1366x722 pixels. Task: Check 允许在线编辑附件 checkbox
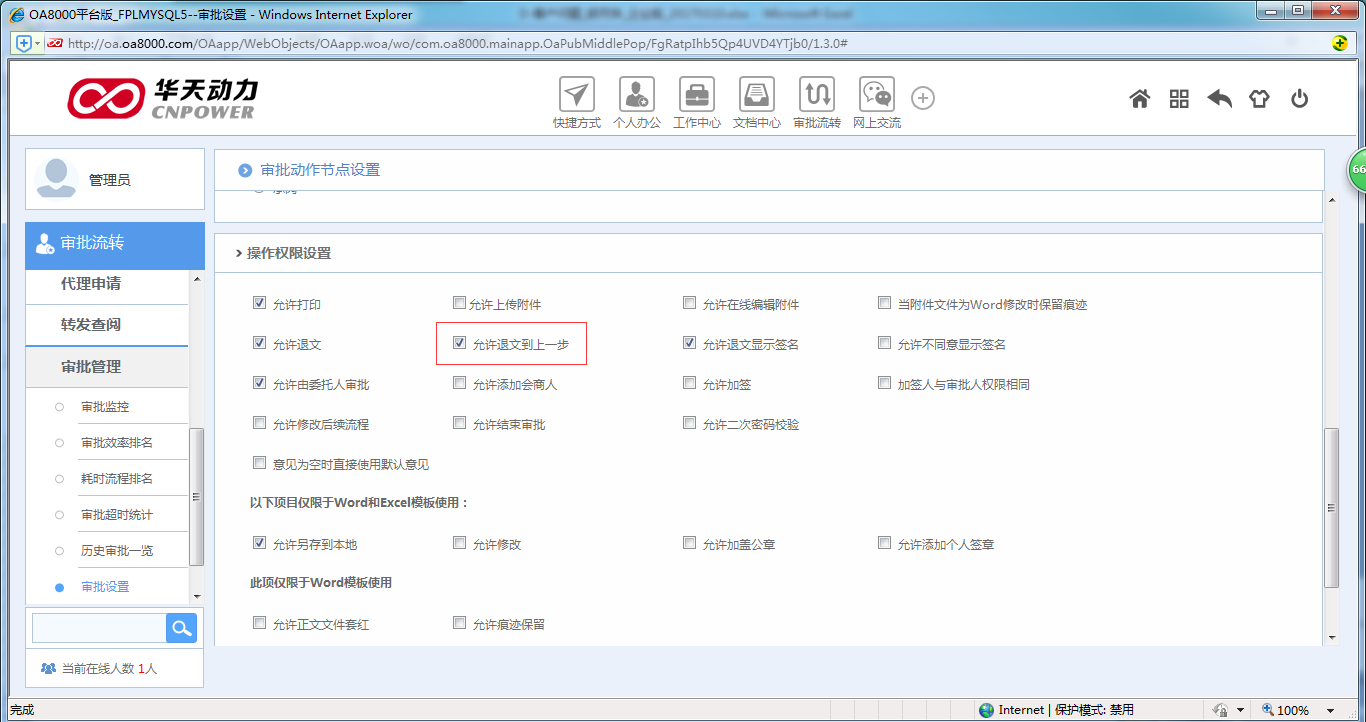click(689, 303)
